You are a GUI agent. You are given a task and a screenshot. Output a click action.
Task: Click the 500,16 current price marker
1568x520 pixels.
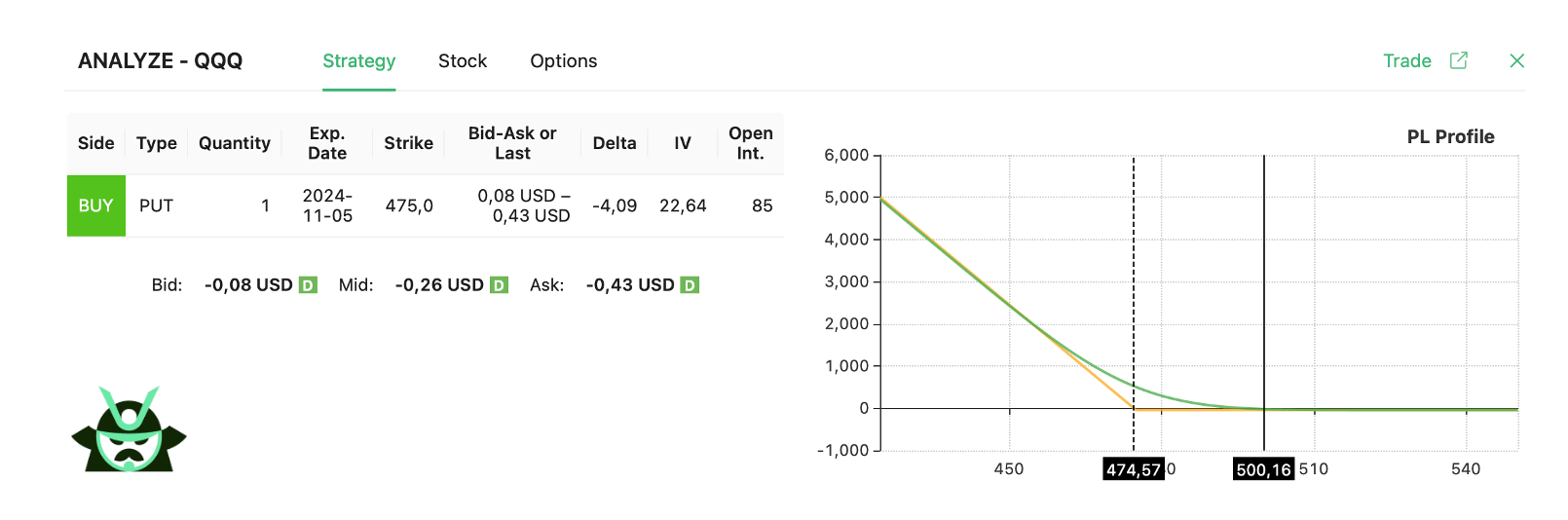(x=1263, y=469)
